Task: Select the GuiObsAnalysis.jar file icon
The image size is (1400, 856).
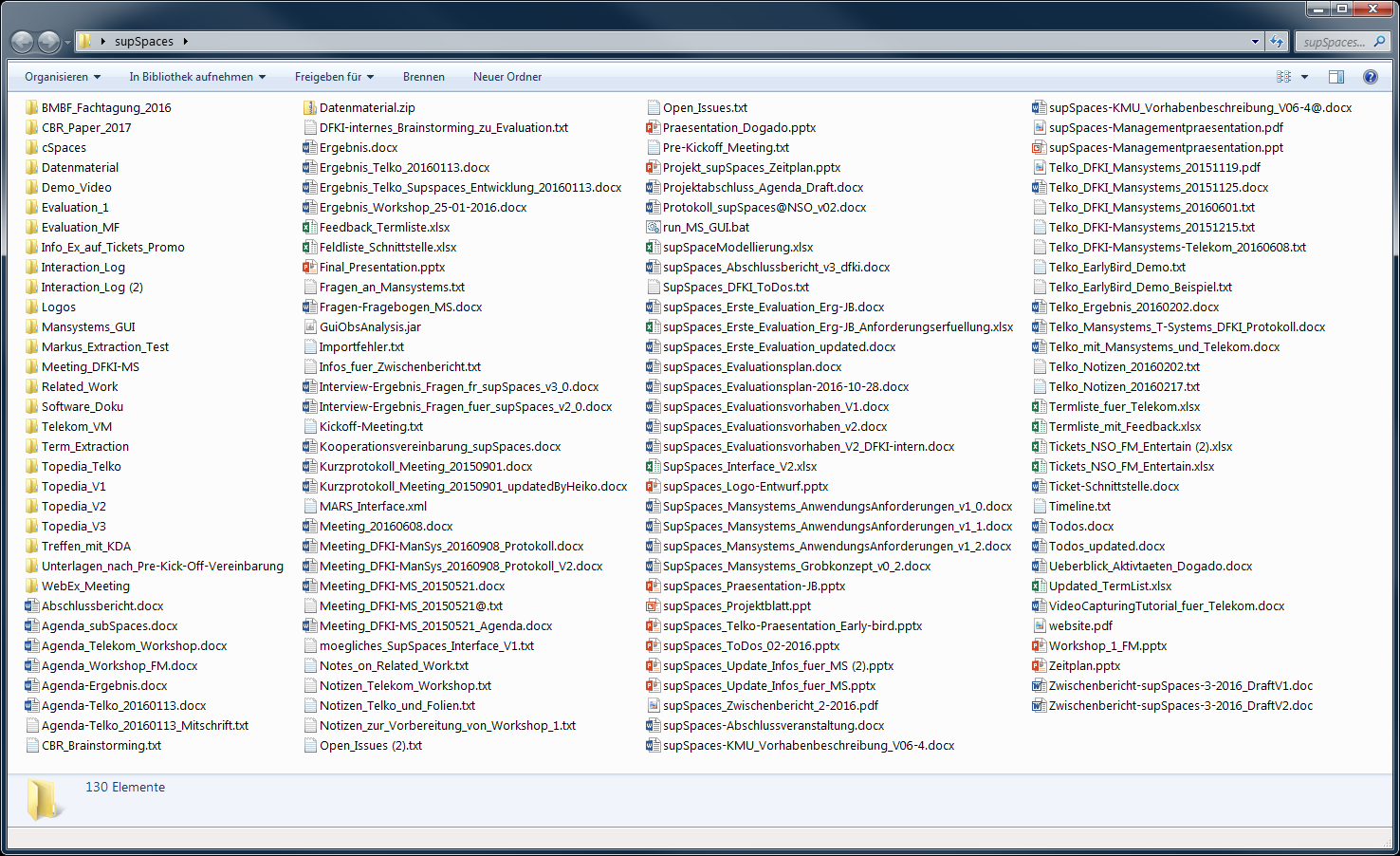Action: tap(309, 327)
